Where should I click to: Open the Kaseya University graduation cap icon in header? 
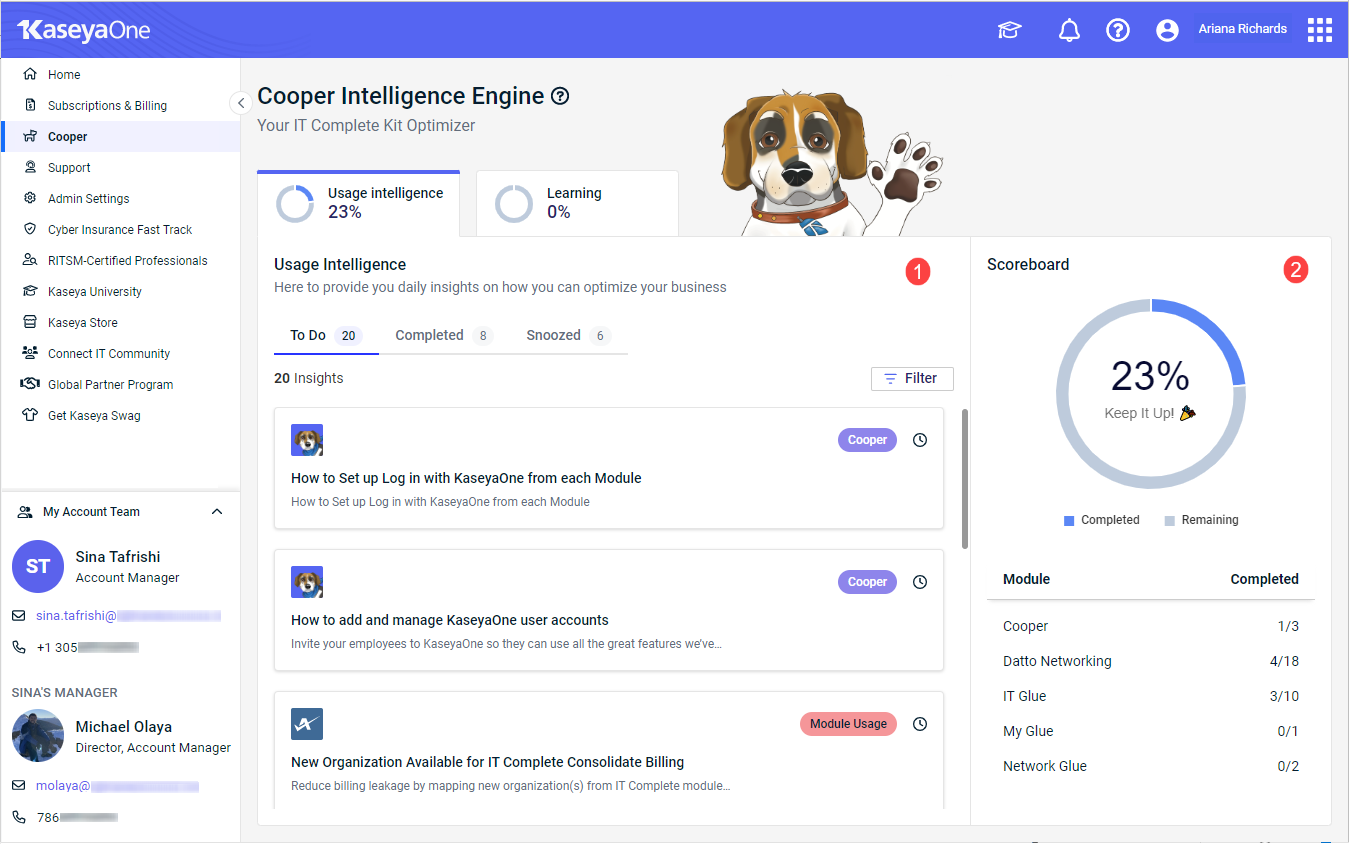click(1010, 30)
